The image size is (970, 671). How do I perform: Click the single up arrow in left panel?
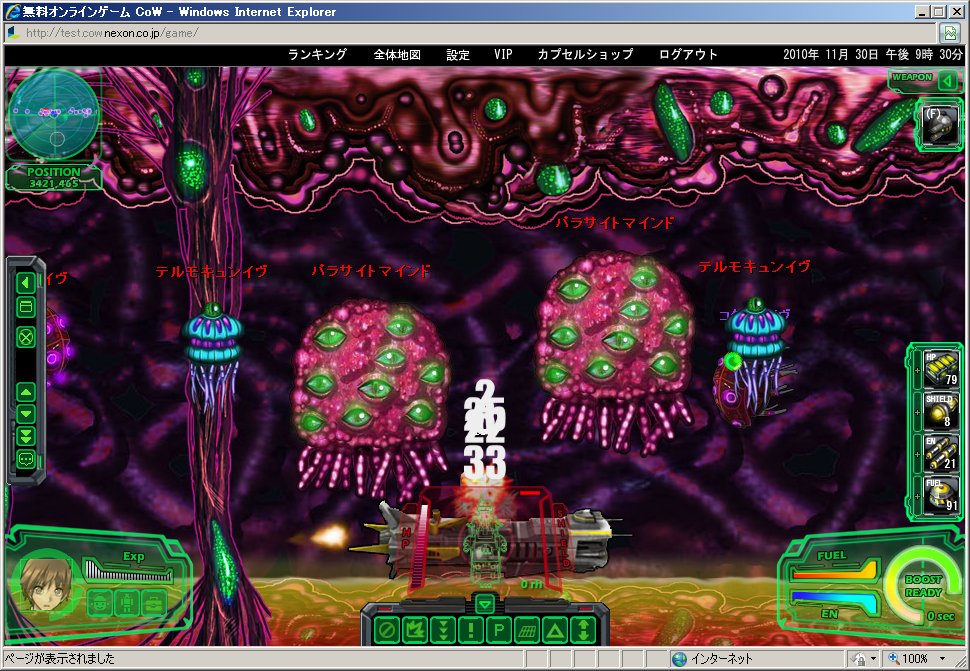click(x=25, y=392)
